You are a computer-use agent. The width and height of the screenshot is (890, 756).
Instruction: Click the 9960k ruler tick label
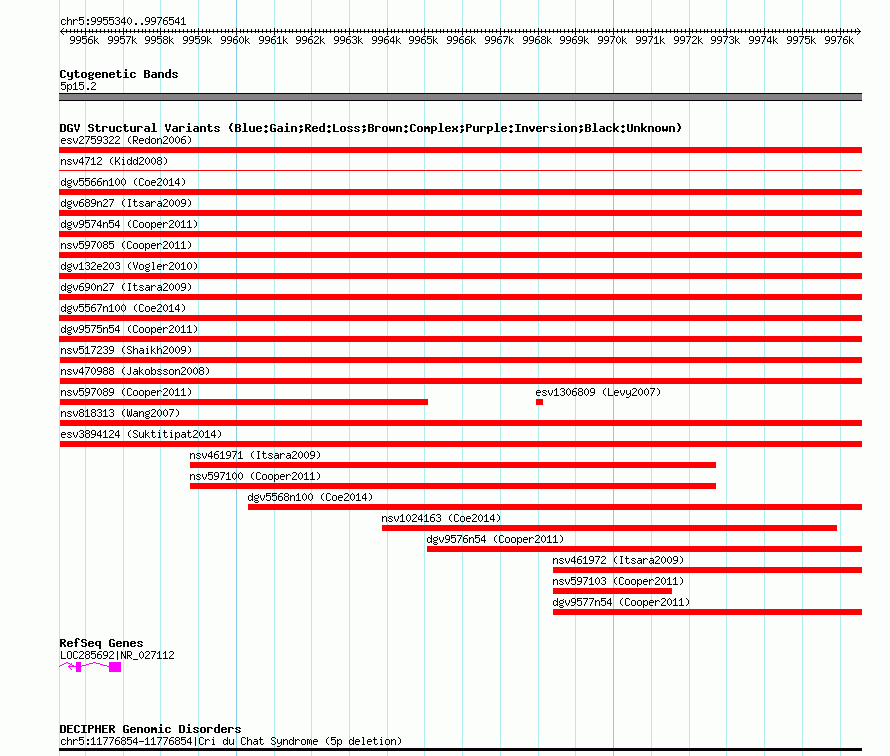[235, 40]
